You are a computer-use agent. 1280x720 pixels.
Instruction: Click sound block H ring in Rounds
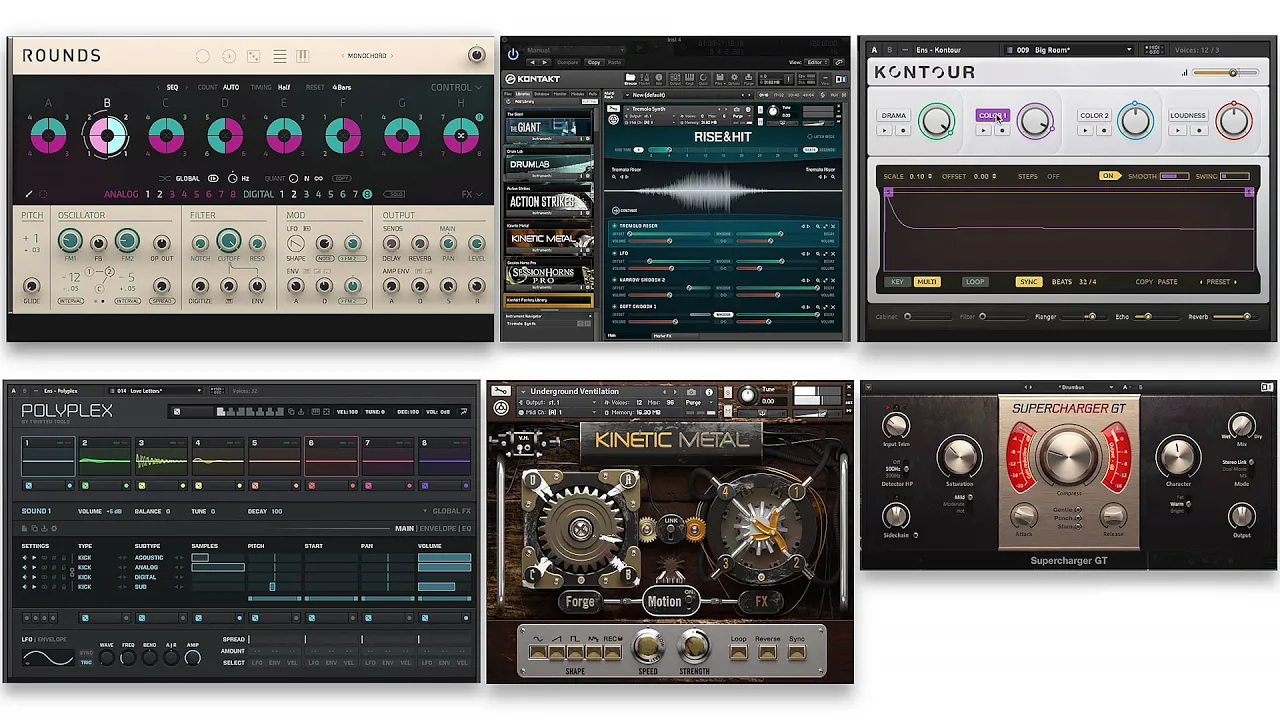pyautogui.click(x=461, y=135)
